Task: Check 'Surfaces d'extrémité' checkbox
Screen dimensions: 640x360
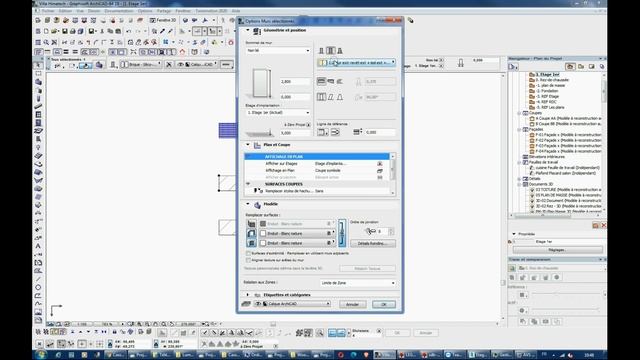Action: tap(248, 253)
